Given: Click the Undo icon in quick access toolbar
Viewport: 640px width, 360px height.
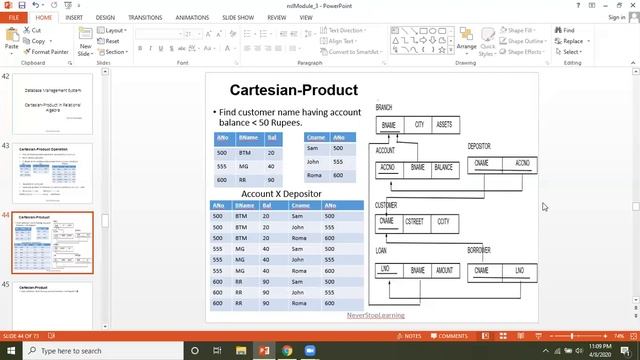Looking at the screenshot, I should 36,5.
